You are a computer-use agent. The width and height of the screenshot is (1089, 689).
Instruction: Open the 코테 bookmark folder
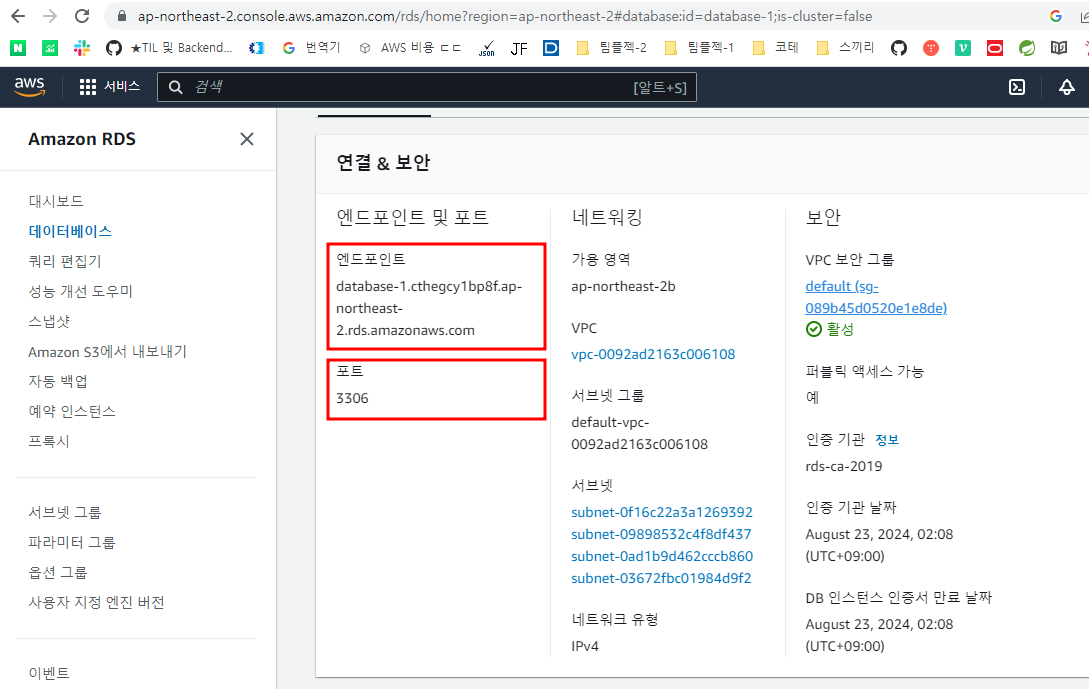tap(776, 47)
